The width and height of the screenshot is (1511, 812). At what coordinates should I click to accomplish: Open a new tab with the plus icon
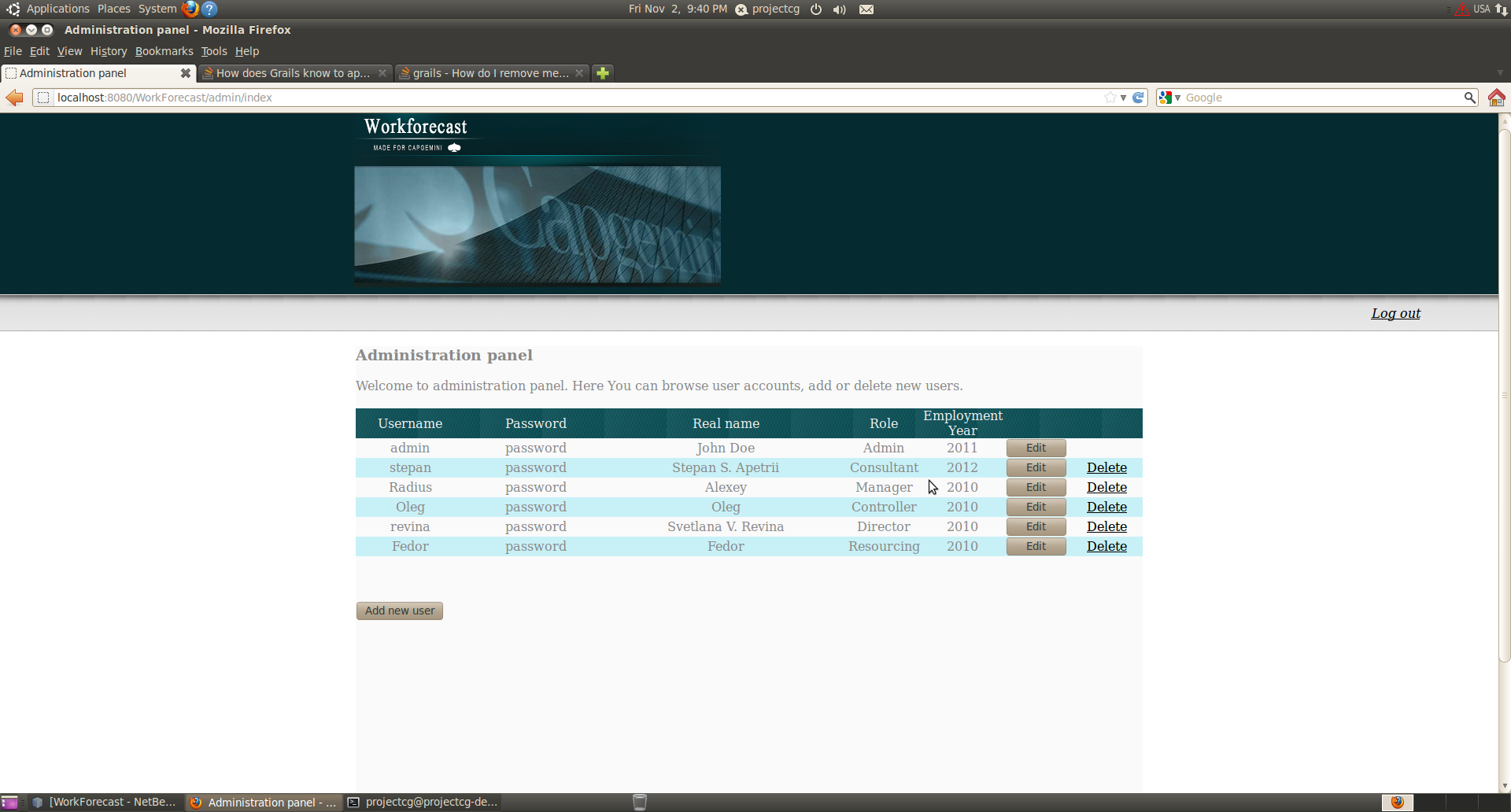(602, 73)
